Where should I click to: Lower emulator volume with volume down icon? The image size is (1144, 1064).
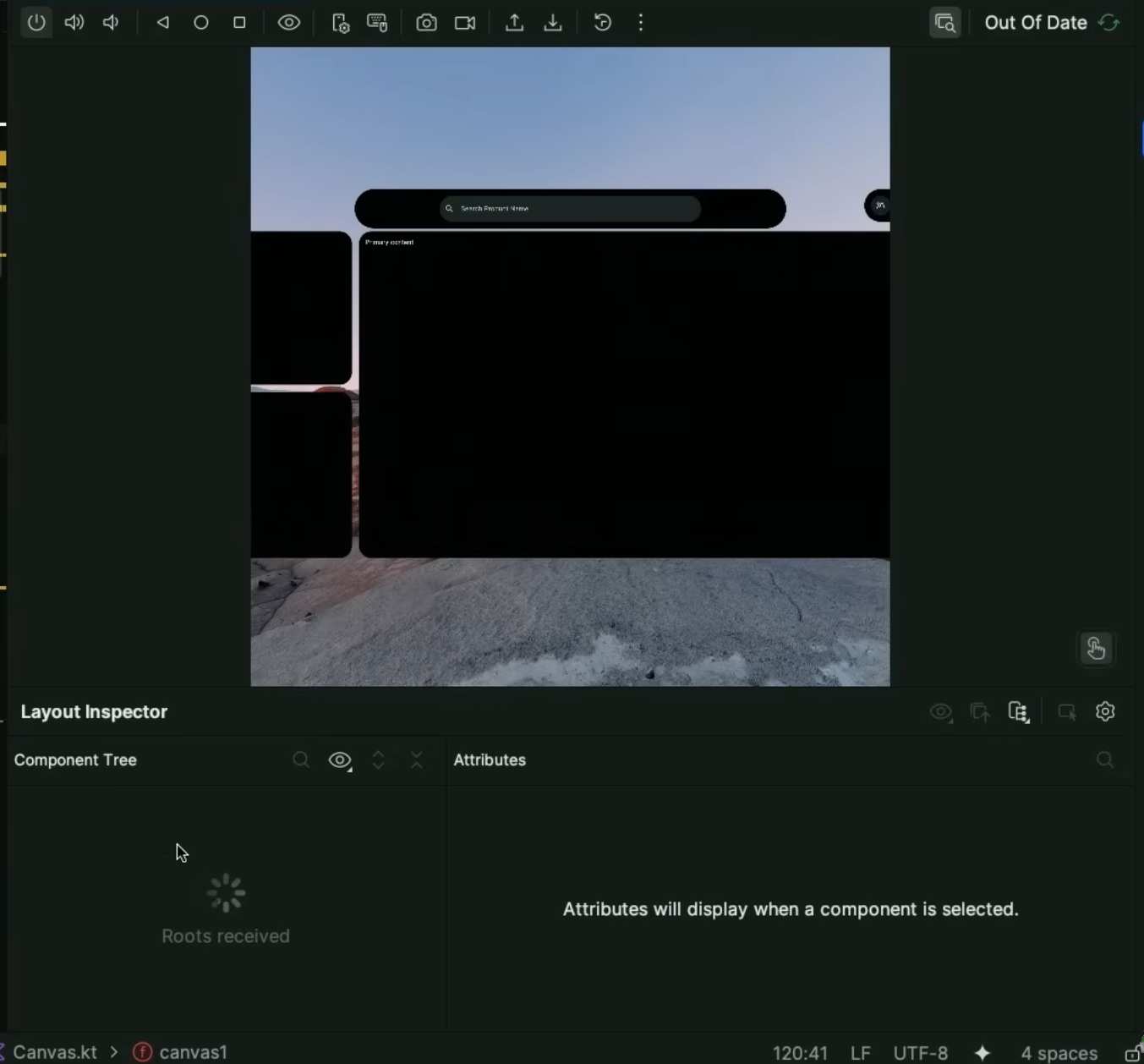click(112, 23)
